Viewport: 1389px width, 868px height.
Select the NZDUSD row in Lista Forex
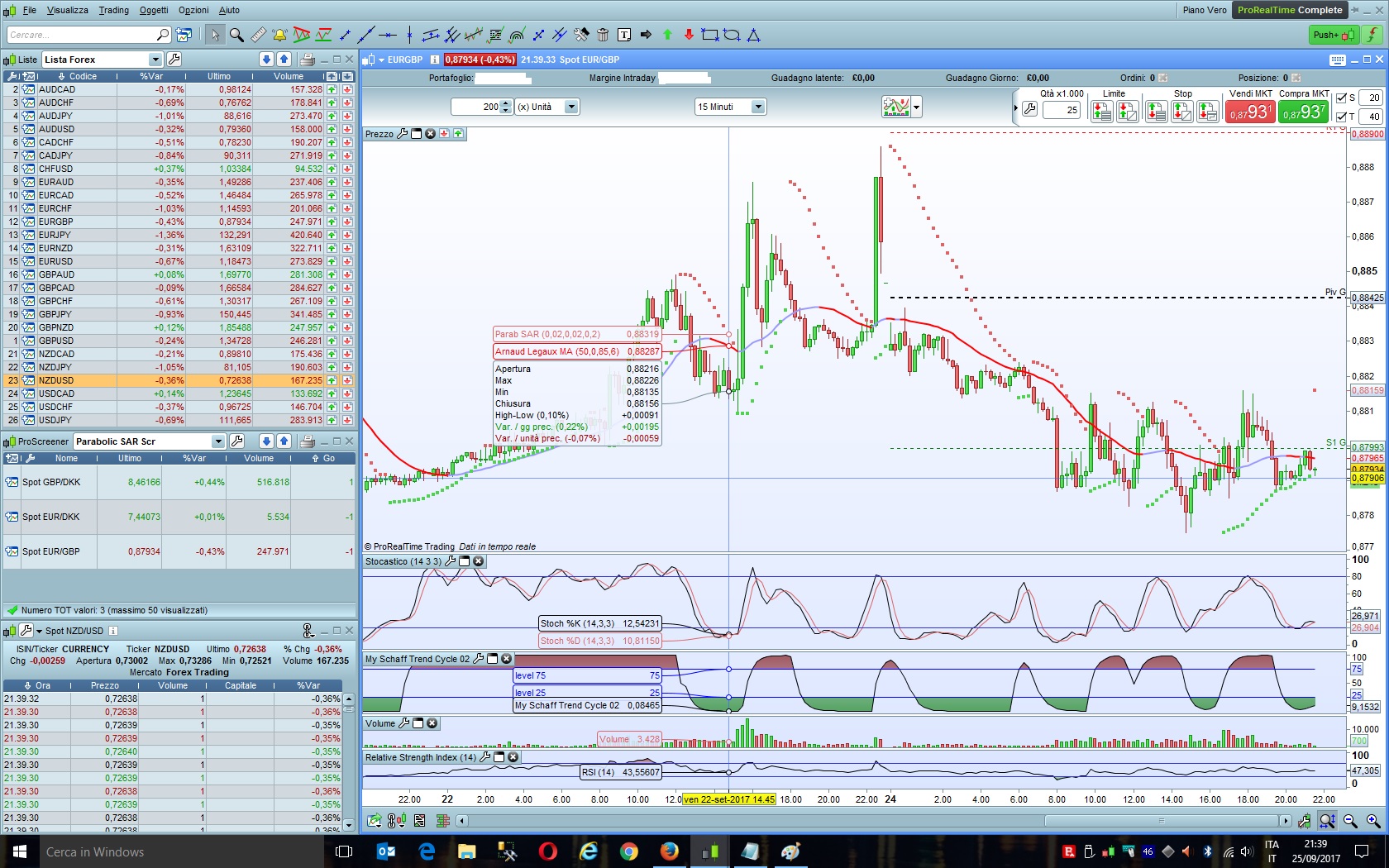[179, 380]
